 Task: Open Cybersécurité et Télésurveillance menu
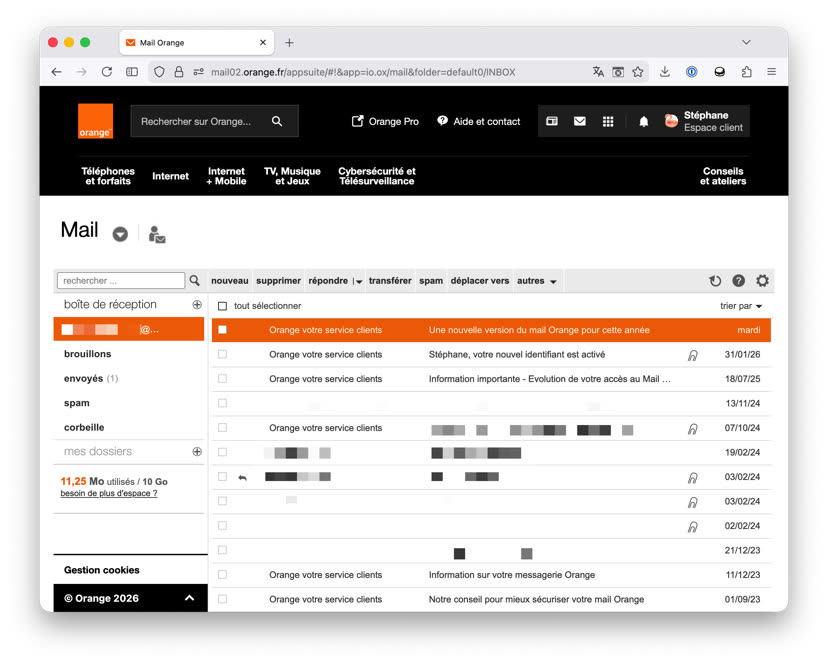[x=377, y=176]
